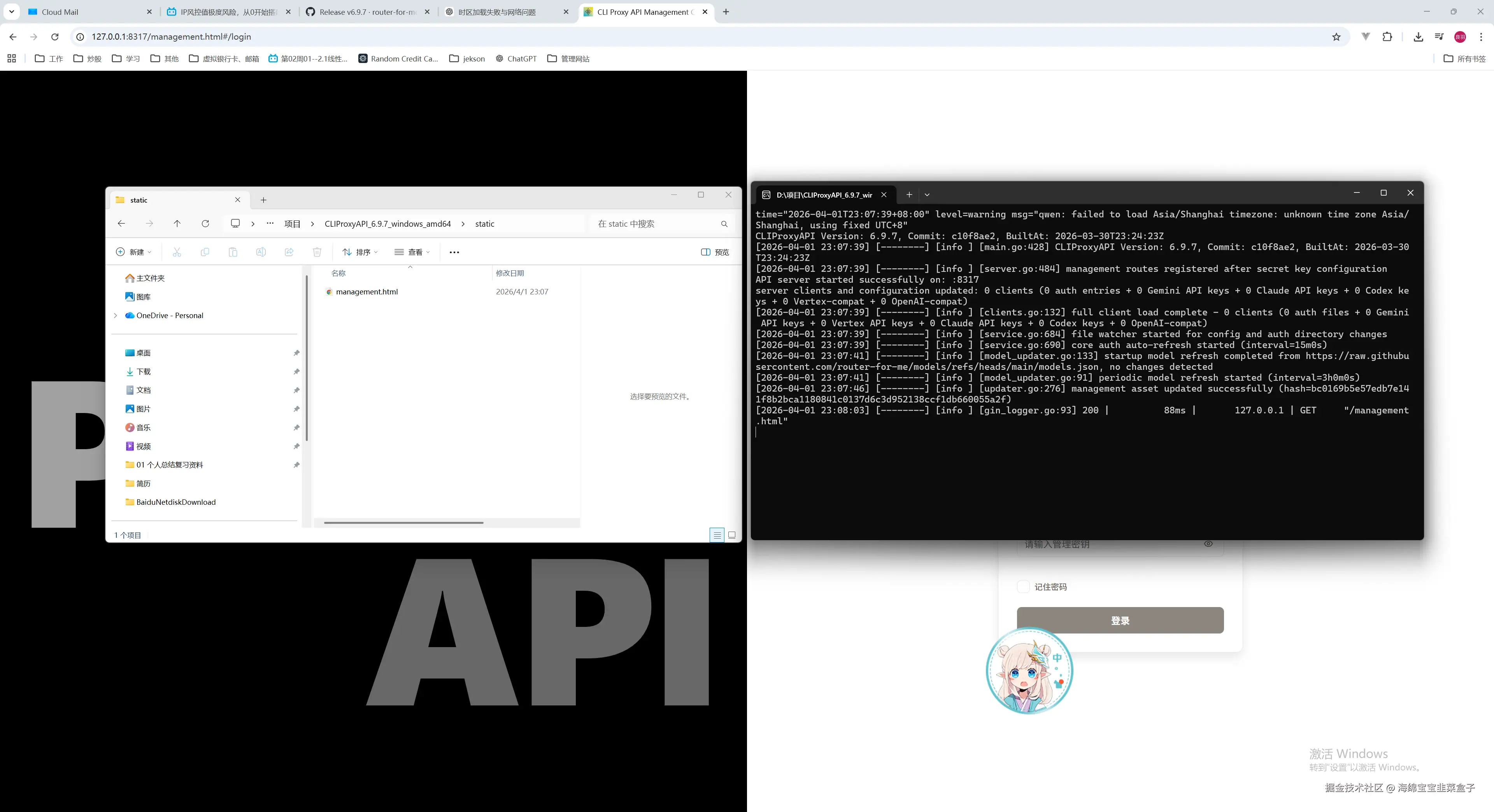Screen dimensions: 1494x812
Task: Bookmark page with the star icon
Action: [1336, 37]
